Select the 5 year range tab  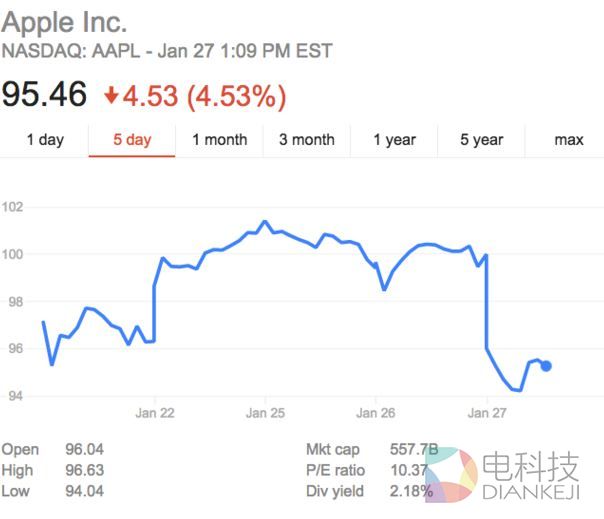[x=481, y=140]
